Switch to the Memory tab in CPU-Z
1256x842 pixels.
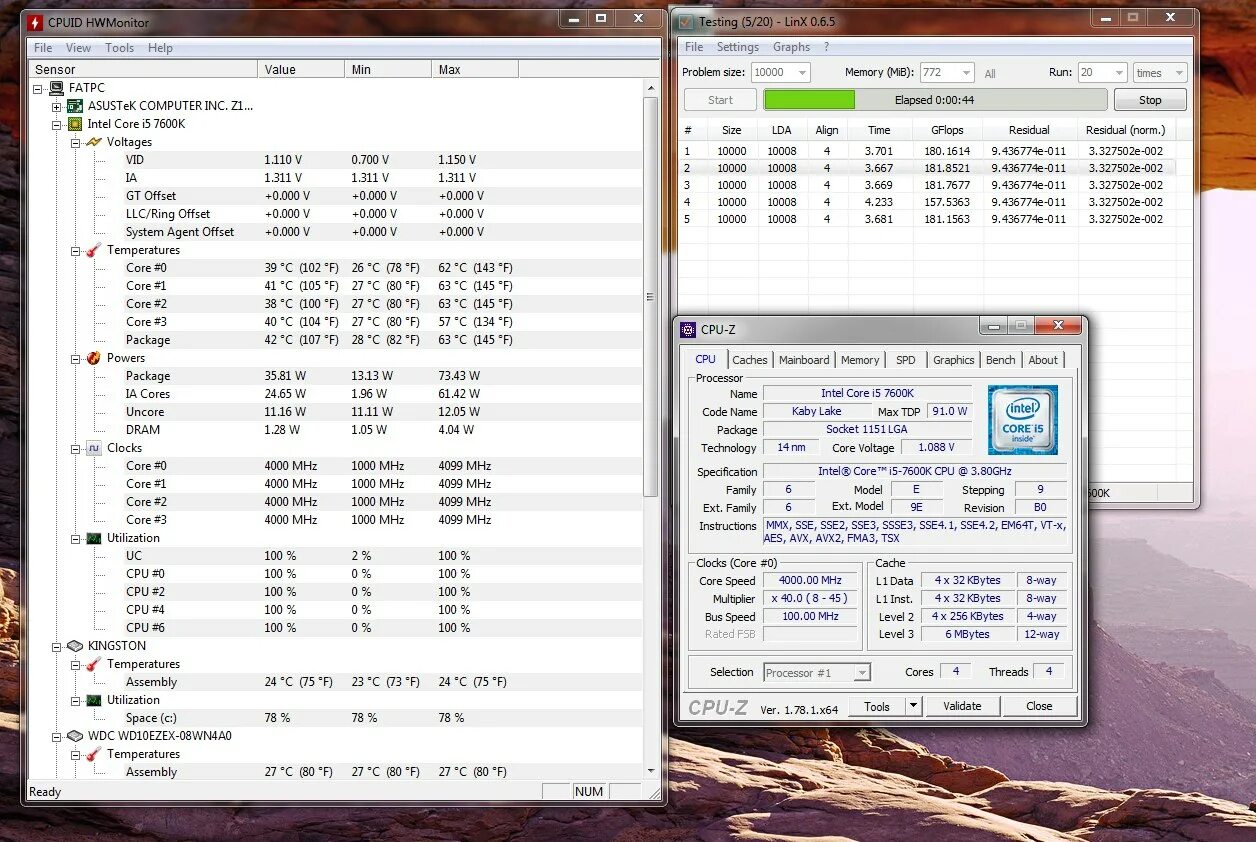click(860, 360)
